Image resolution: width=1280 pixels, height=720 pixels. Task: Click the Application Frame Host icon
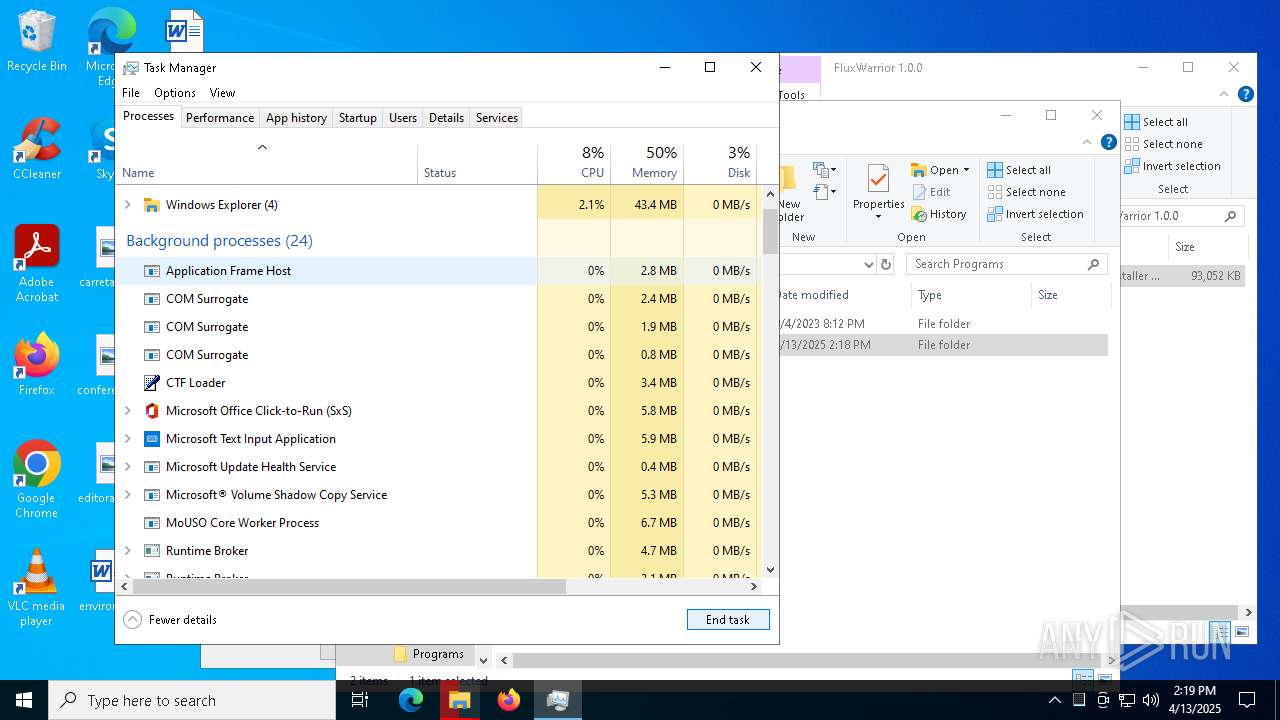(x=152, y=271)
